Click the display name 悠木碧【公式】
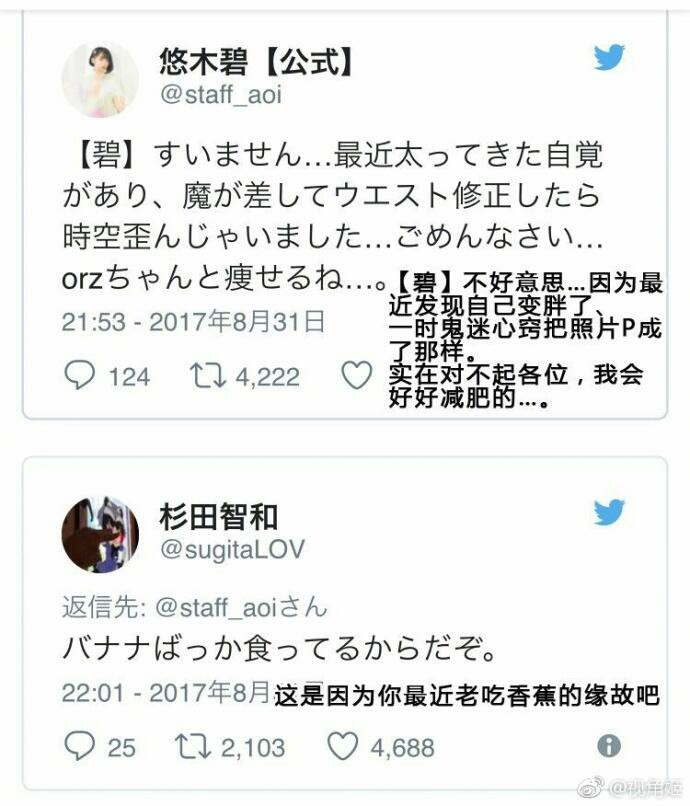Viewport: 690px width, 806px height. [x=256, y=62]
